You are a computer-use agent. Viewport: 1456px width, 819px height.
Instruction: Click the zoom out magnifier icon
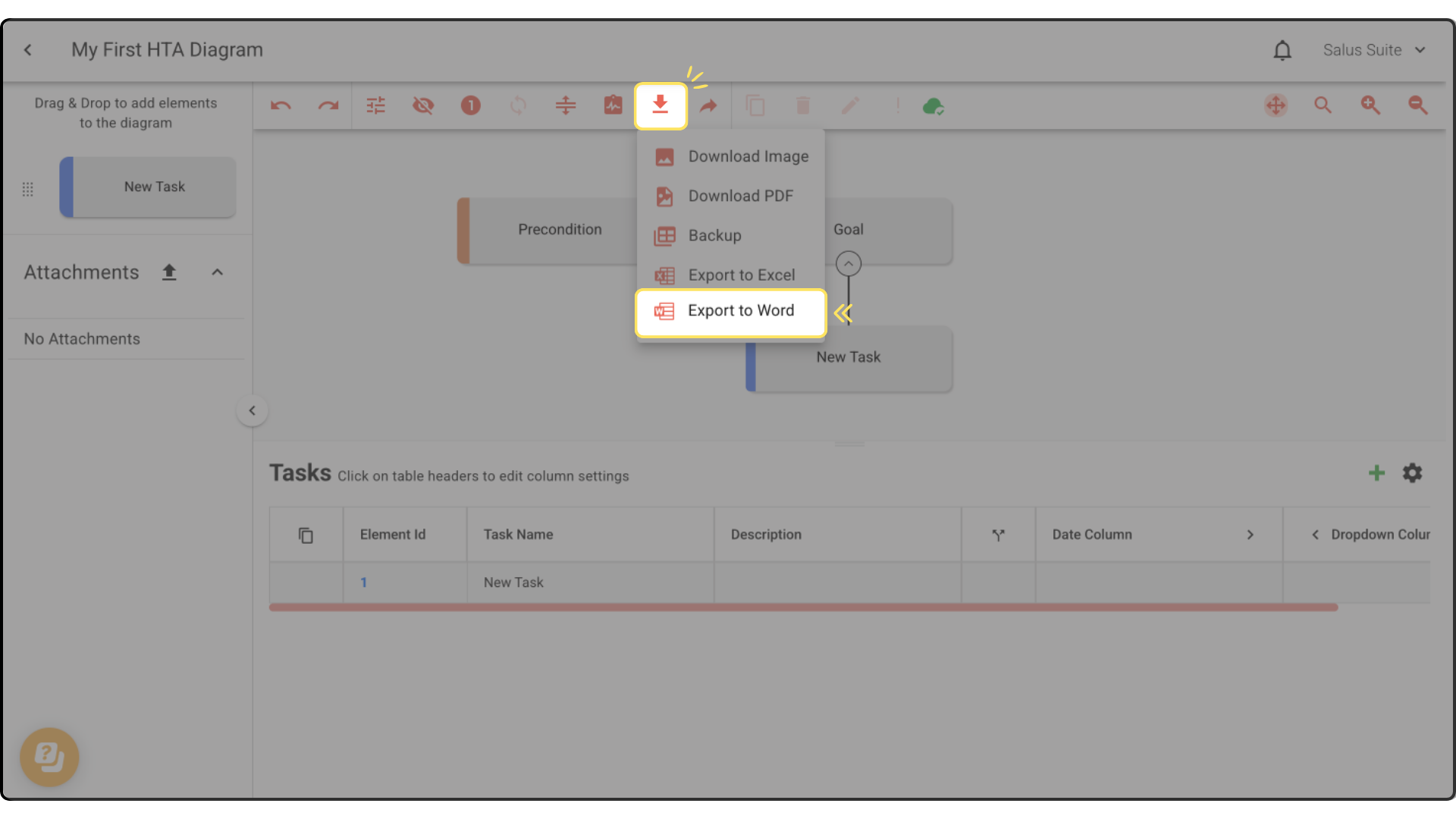click(x=1417, y=105)
